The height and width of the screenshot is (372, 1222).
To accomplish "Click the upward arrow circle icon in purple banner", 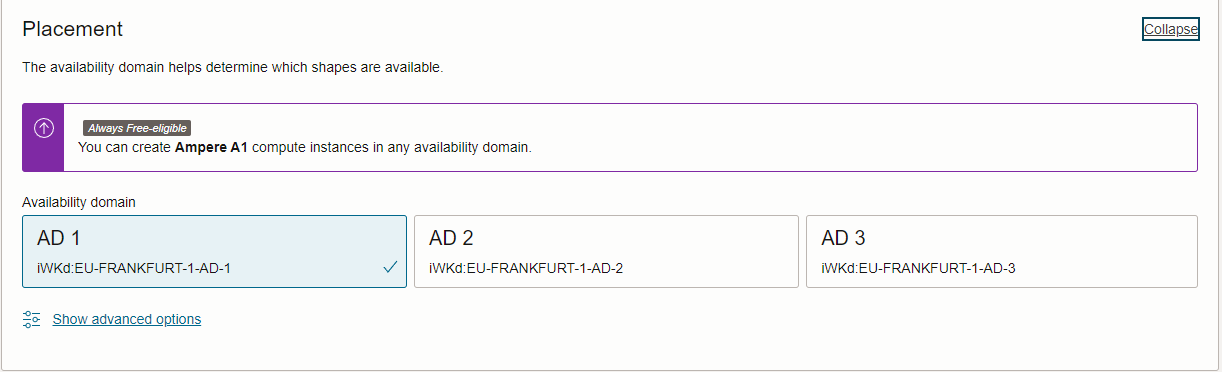I will [43, 128].
